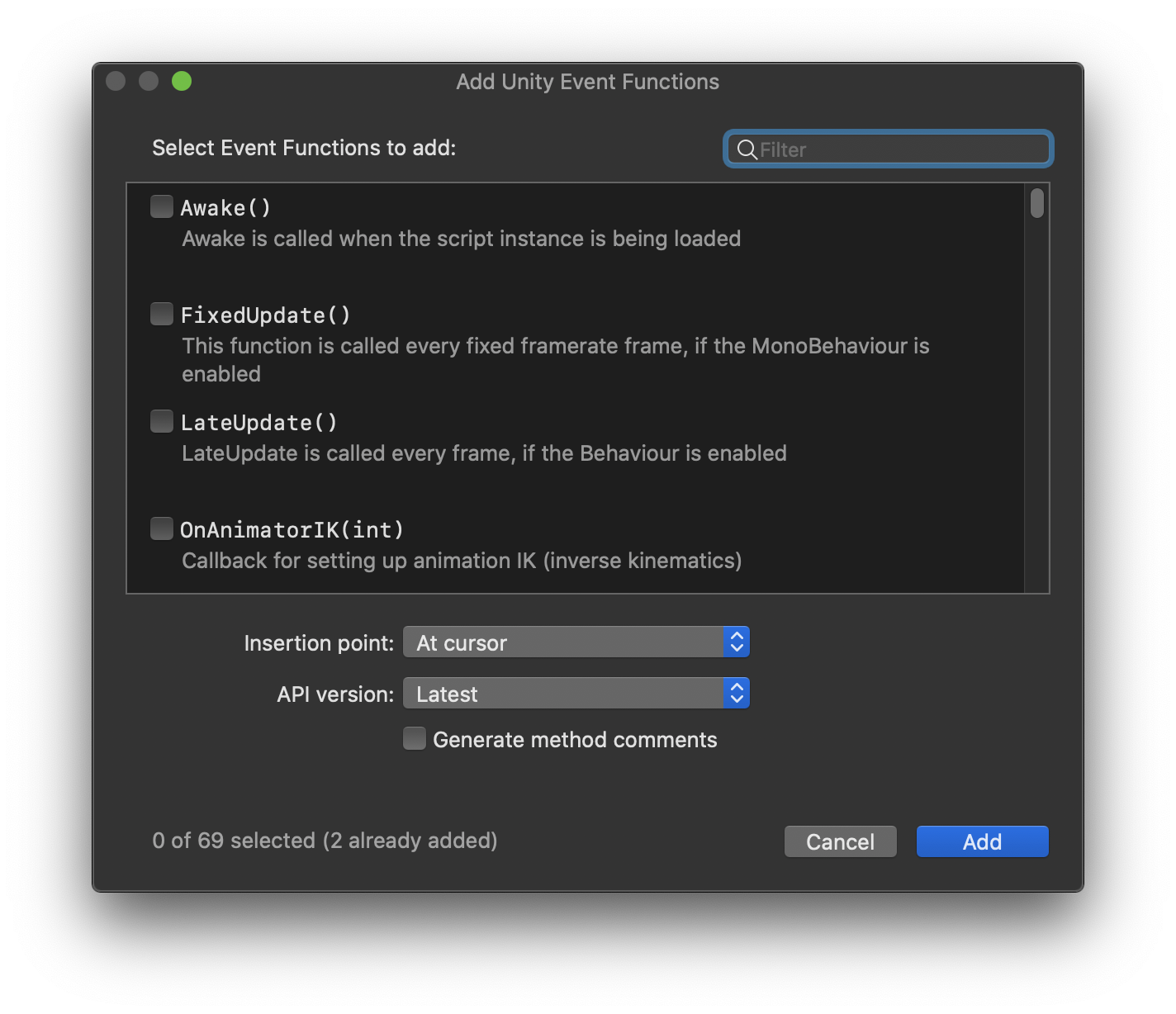Select the LateUpdate() checkbox
1176x1014 pixels.
[x=162, y=421]
